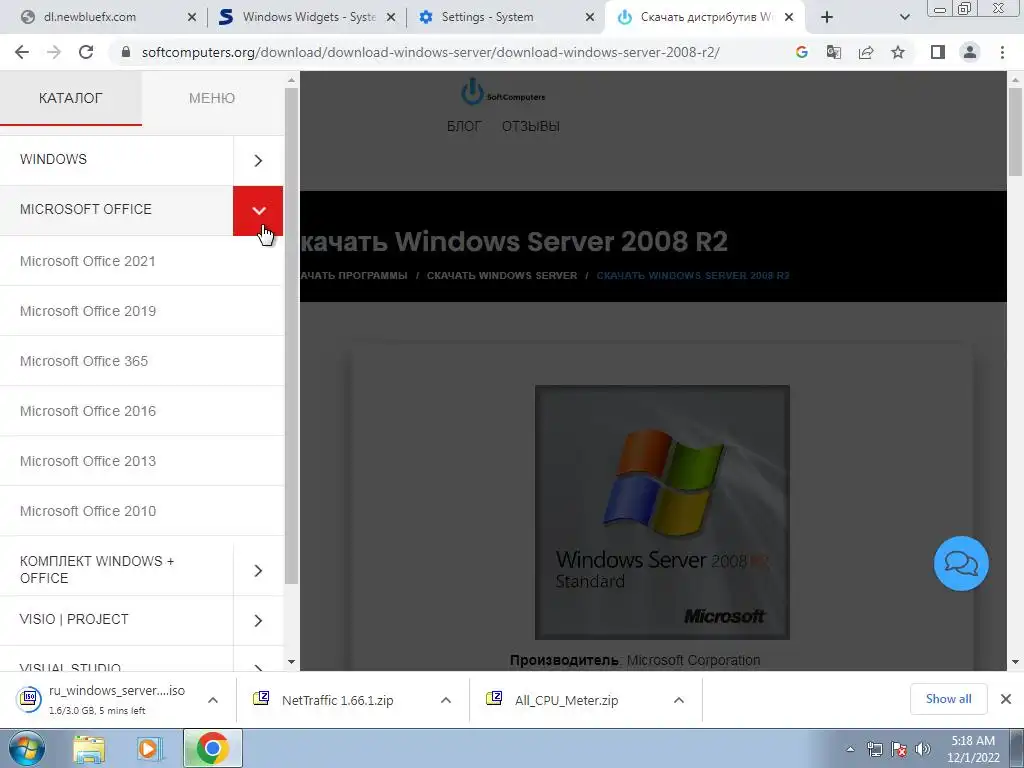
Task: Open the Google icon in the address bar
Action: [801, 52]
